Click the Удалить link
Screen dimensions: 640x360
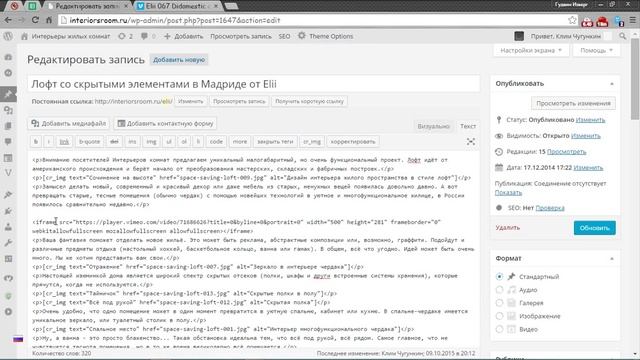point(508,228)
